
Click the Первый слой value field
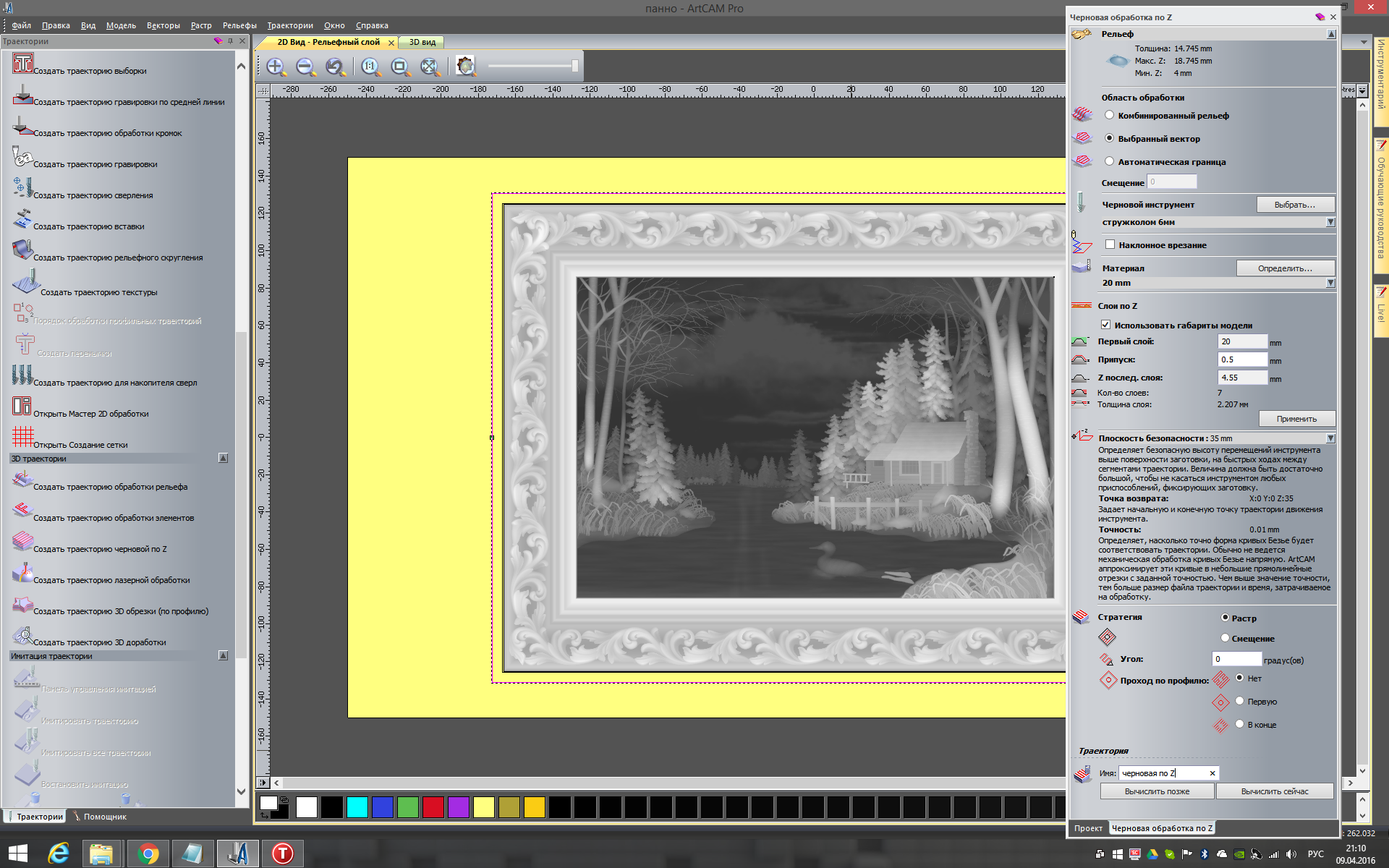(x=1241, y=341)
